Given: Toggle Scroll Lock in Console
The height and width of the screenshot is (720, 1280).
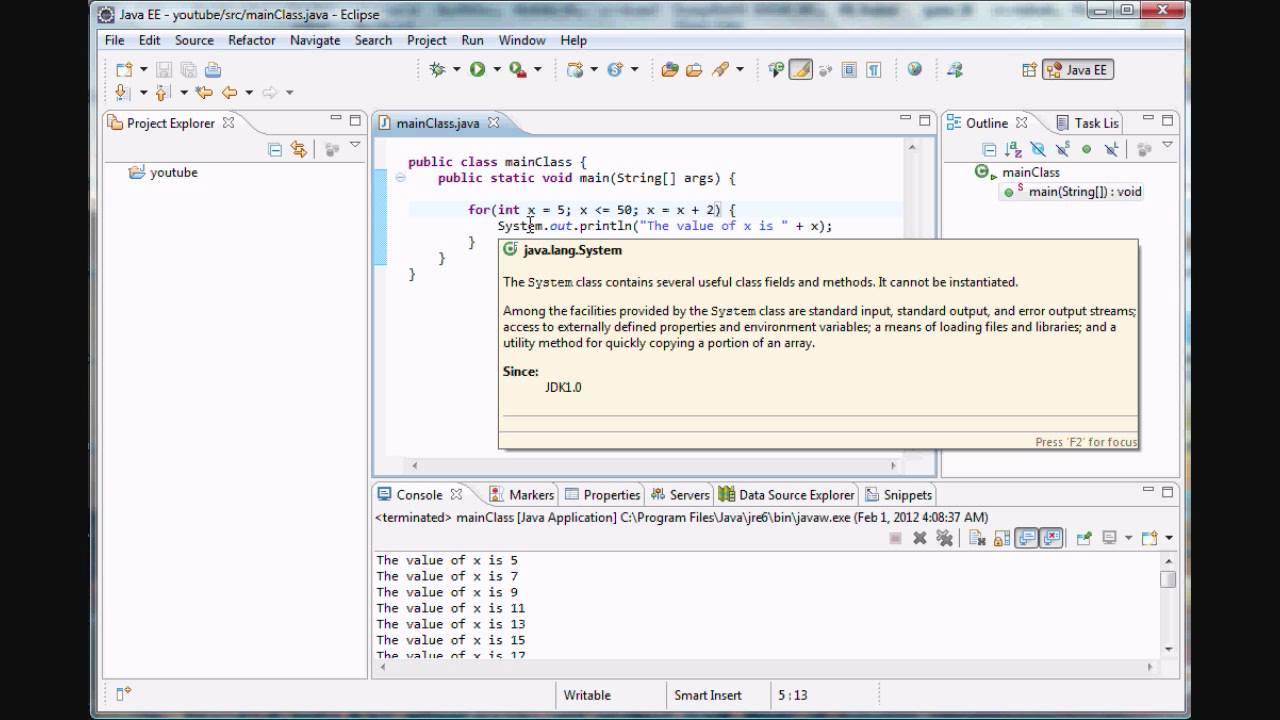Looking at the screenshot, I should click(x=1002, y=538).
